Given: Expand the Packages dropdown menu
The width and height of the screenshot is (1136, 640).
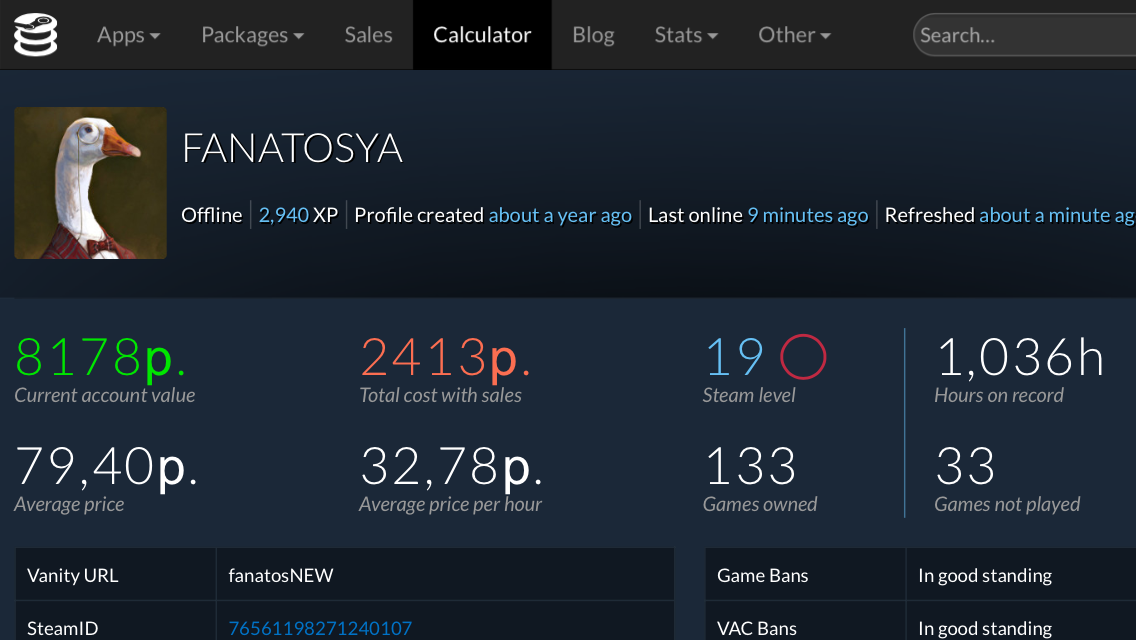Looking at the screenshot, I should [252, 35].
